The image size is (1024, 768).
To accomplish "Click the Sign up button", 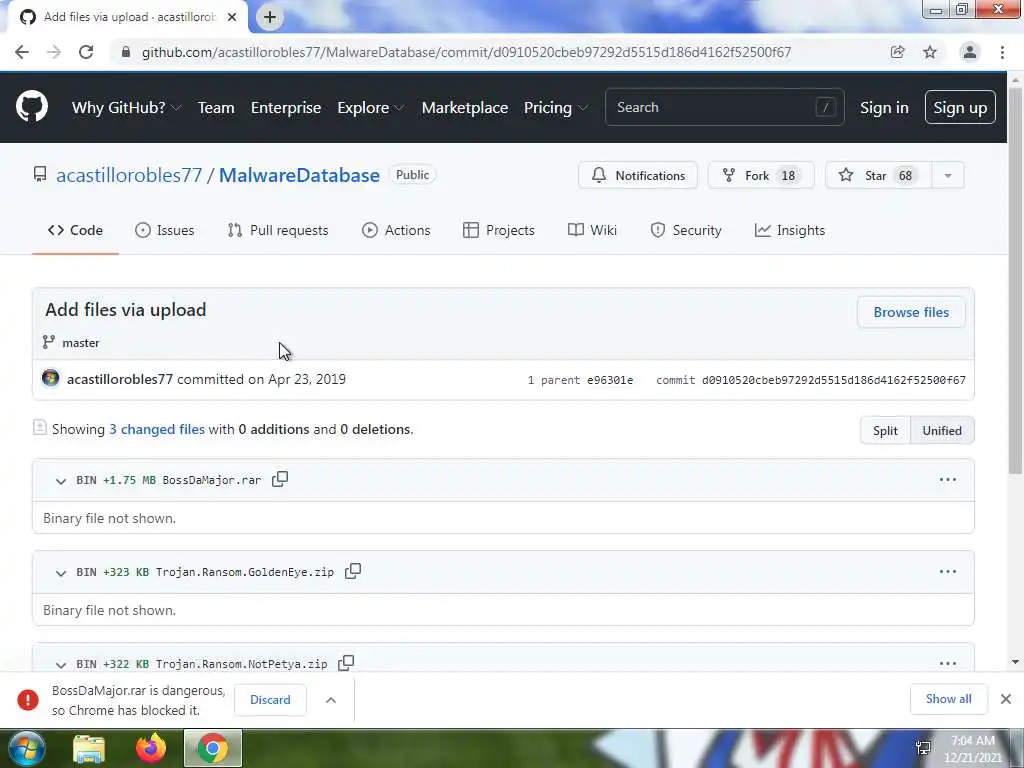I will click(x=960, y=107).
